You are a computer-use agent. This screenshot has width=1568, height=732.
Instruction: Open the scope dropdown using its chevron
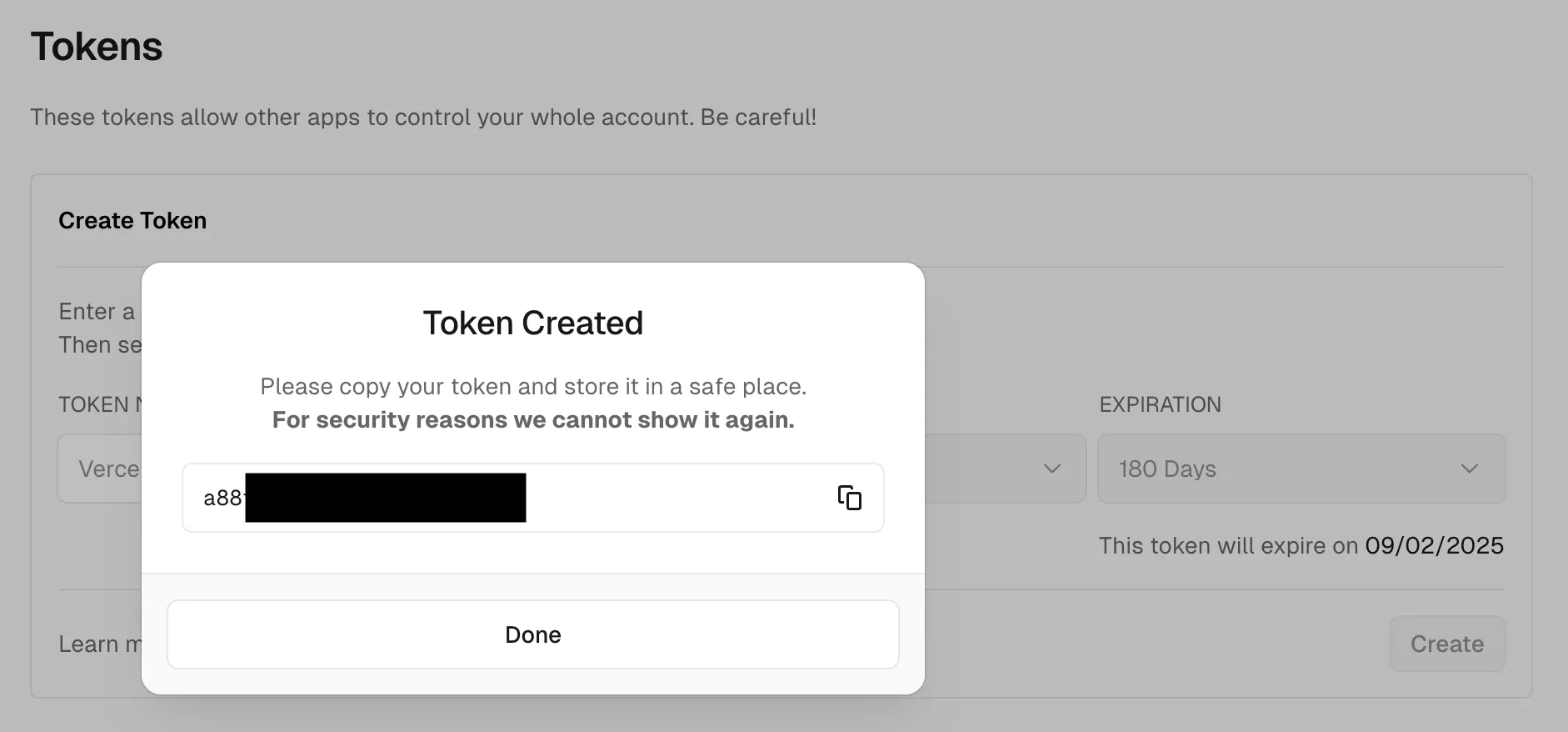(x=1051, y=469)
